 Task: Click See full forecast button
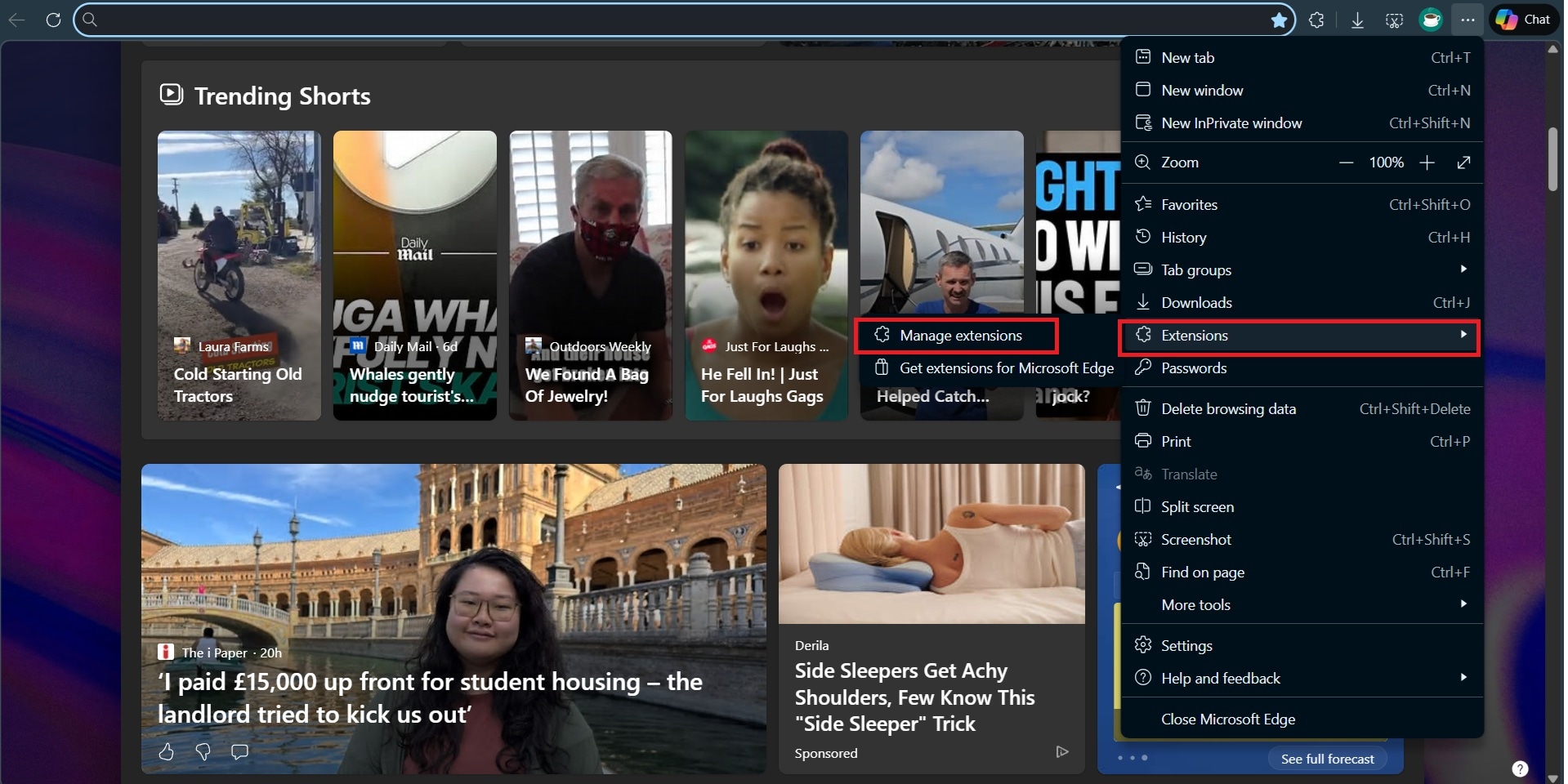(1327, 759)
